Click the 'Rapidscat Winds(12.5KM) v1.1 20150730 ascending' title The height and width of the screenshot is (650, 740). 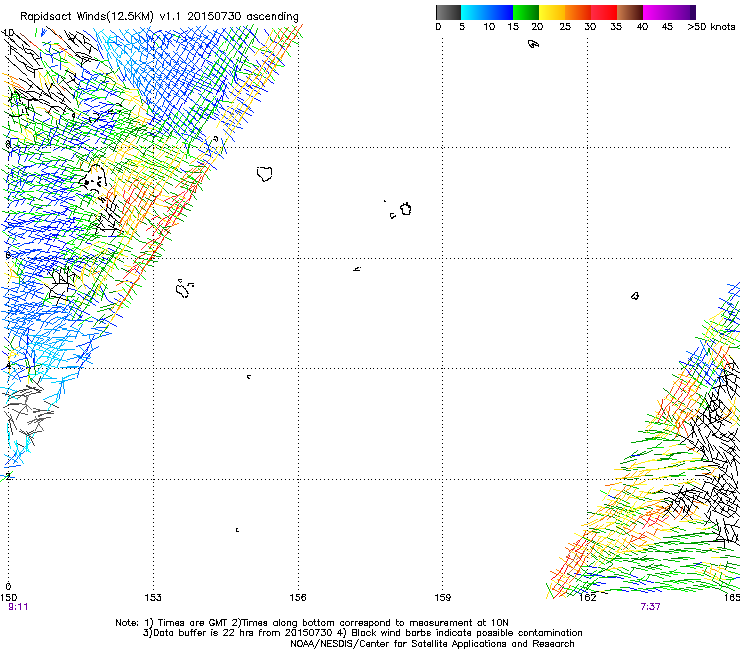pyautogui.click(x=159, y=17)
